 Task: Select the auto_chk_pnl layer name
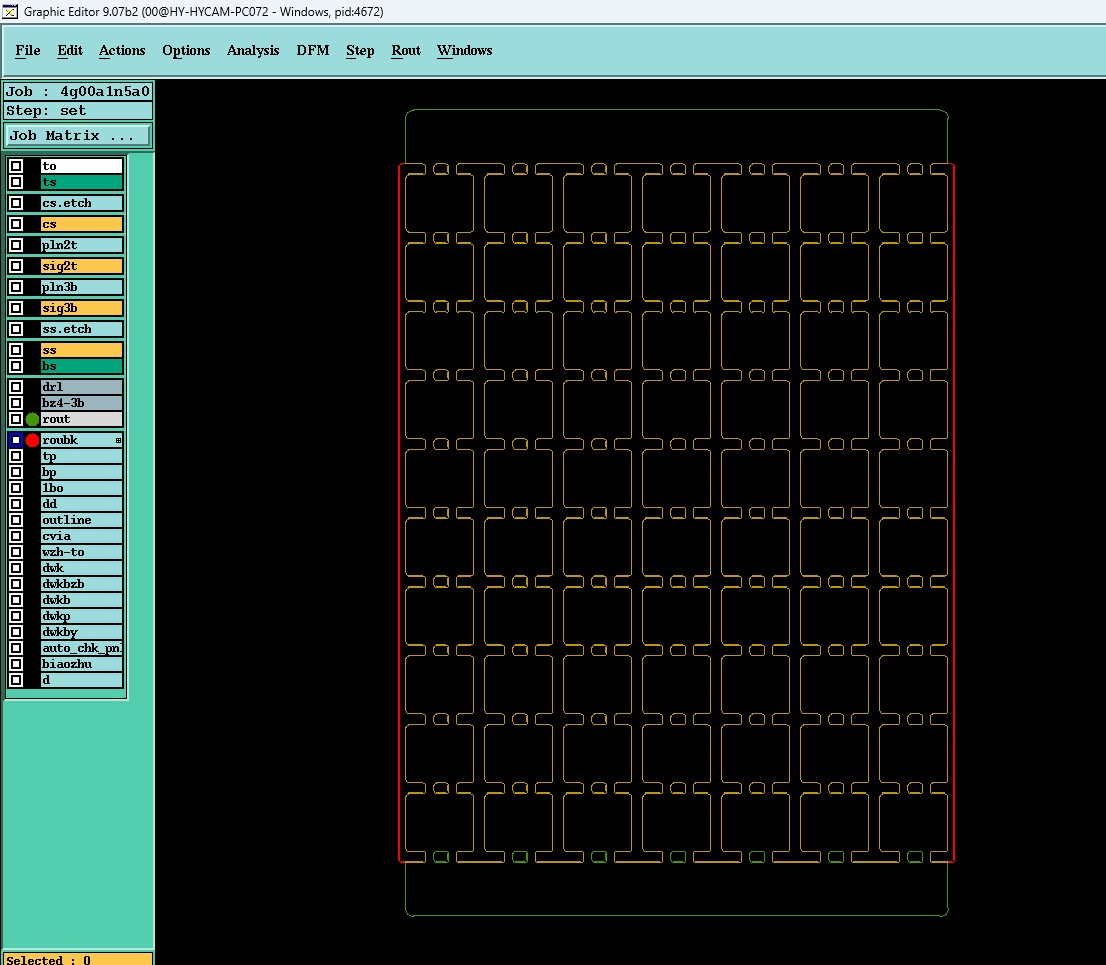point(82,648)
